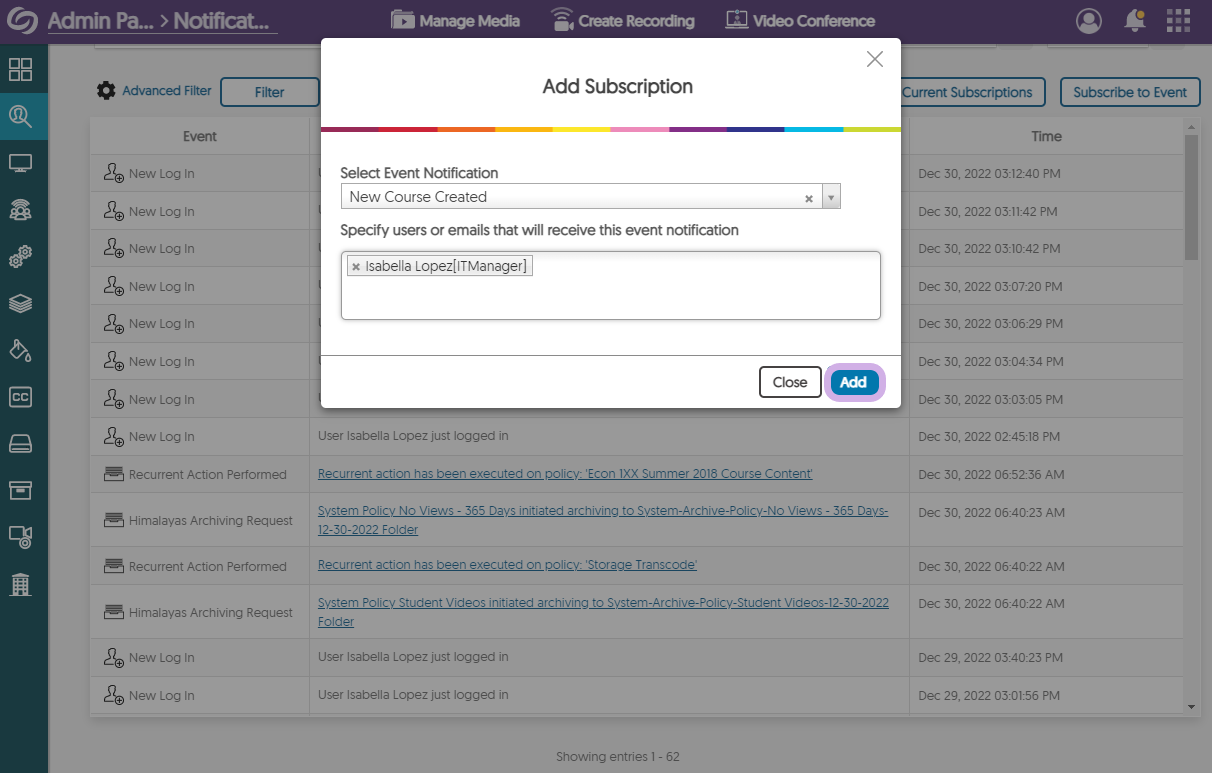Clear the New Course Created selection
The width and height of the screenshot is (1212, 773).
coord(809,198)
